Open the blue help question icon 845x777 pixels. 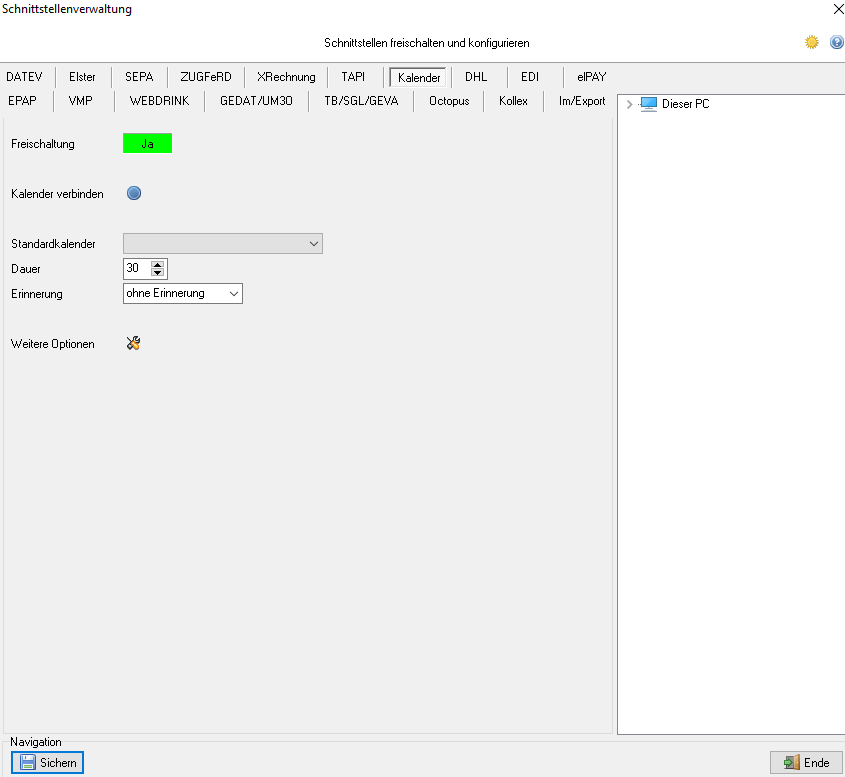836,43
